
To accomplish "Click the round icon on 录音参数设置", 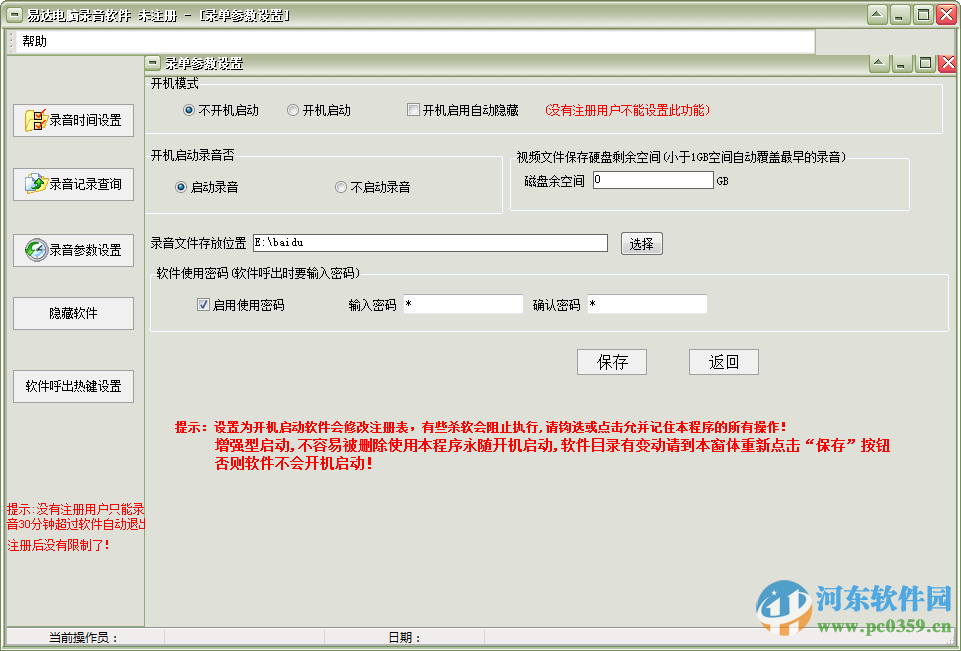I will (x=36, y=250).
